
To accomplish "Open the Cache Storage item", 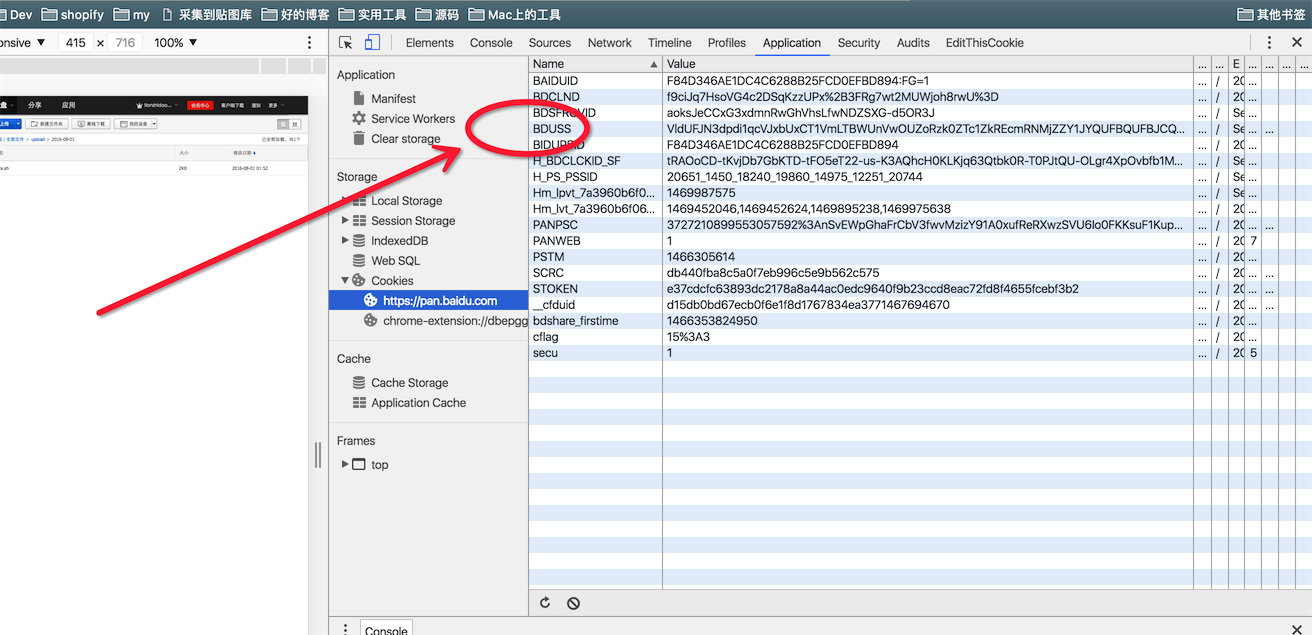I will click(x=409, y=383).
